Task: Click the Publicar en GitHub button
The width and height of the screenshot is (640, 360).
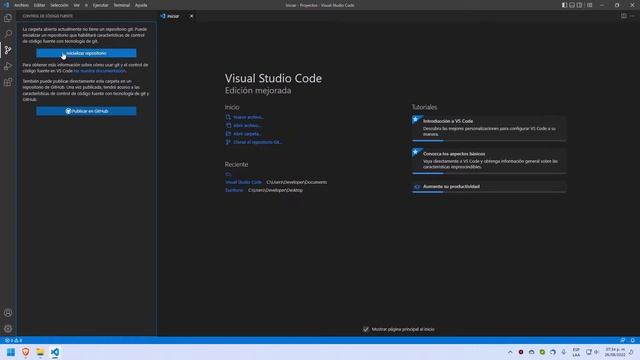Action: [x=86, y=111]
